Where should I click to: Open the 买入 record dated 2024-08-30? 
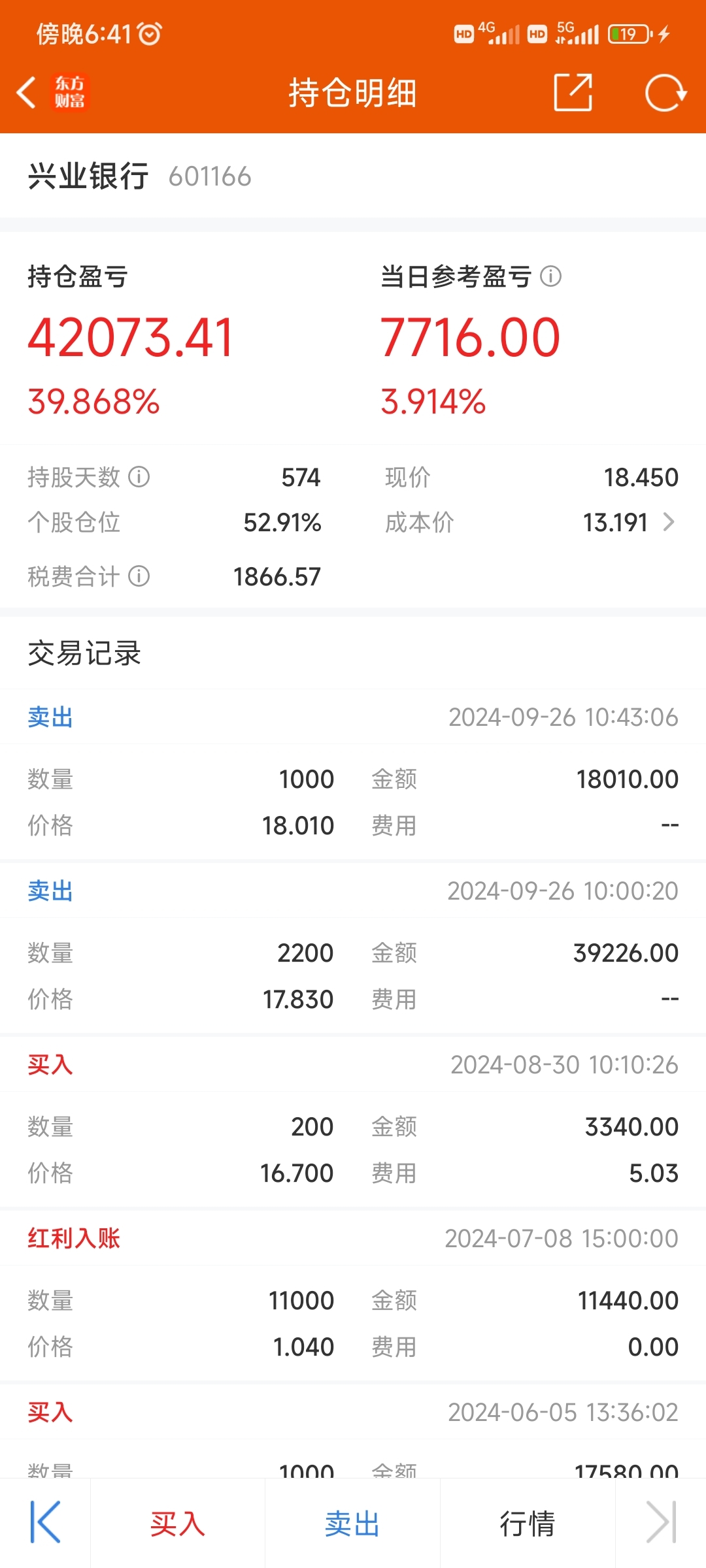coord(353,1122)
